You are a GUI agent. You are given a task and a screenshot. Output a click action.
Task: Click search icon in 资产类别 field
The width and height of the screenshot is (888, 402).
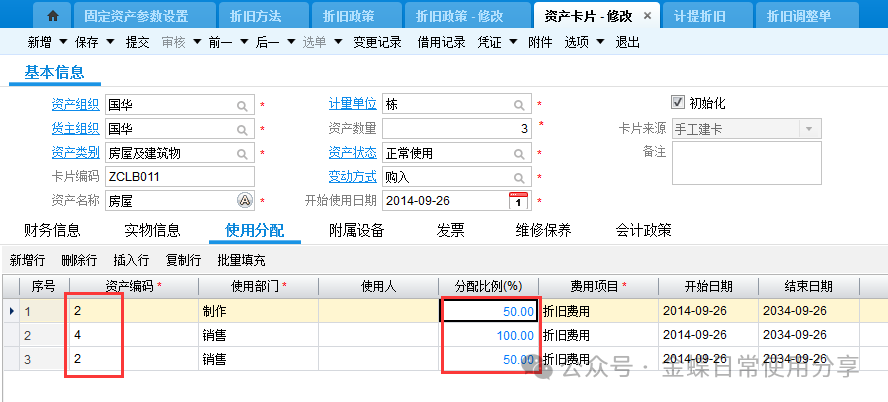tap(243, 153)
